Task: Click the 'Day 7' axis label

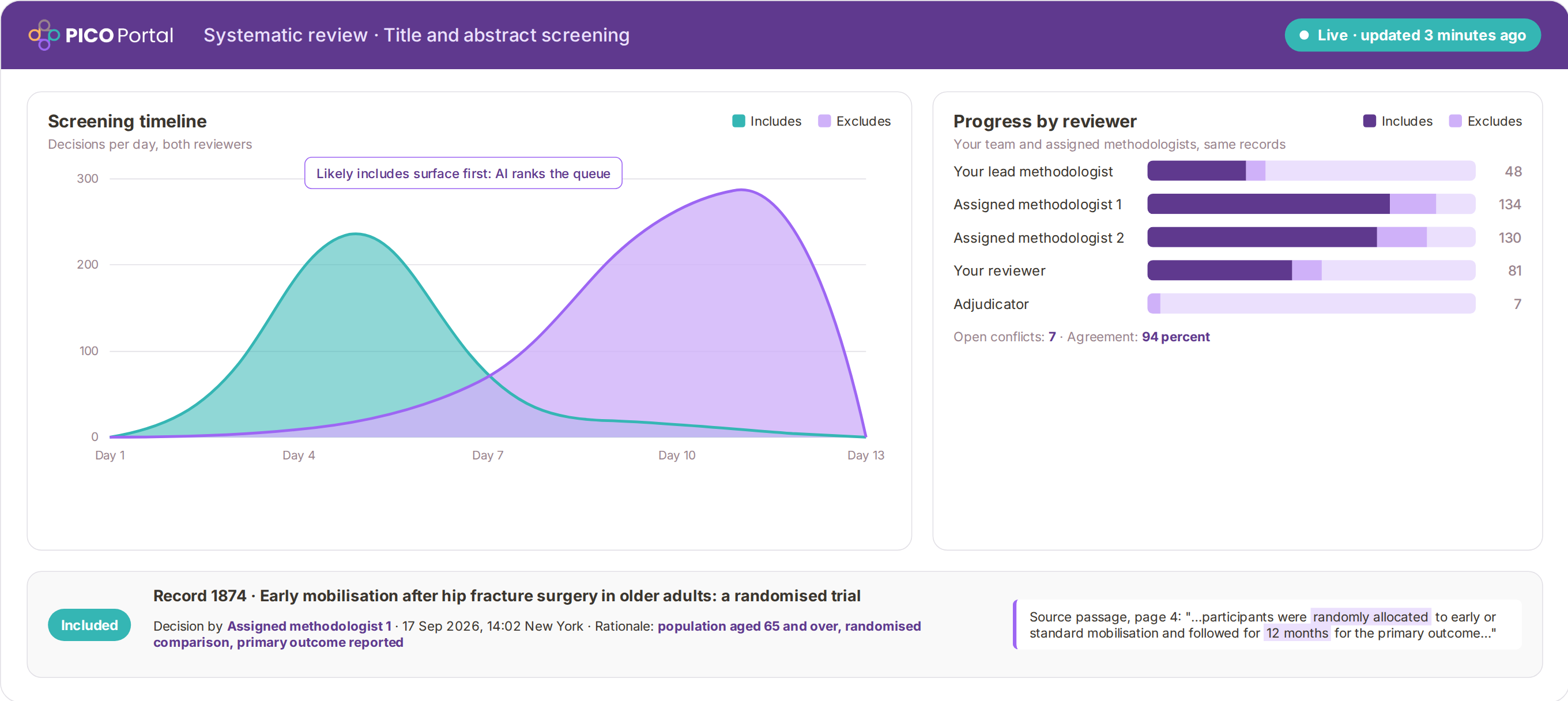Action: point(488,455)
